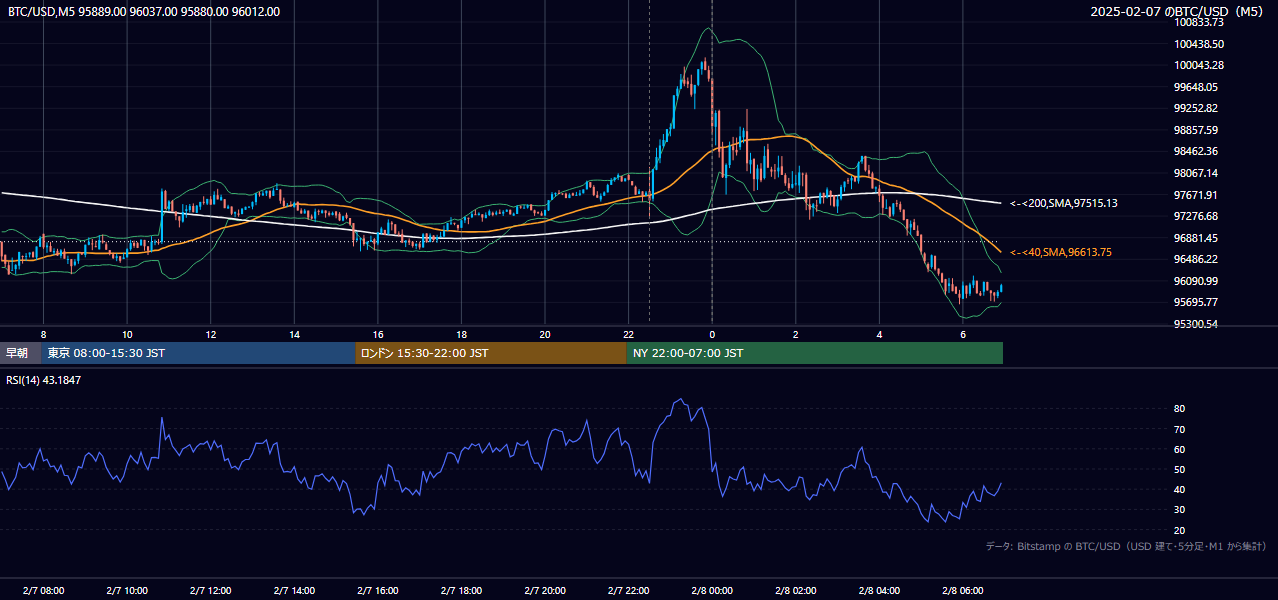The height and width of the screenshot is (600, 1278).
Task: Click the price axis value 96486.22
Action: pyautogui.click(x=1197, y=259)
